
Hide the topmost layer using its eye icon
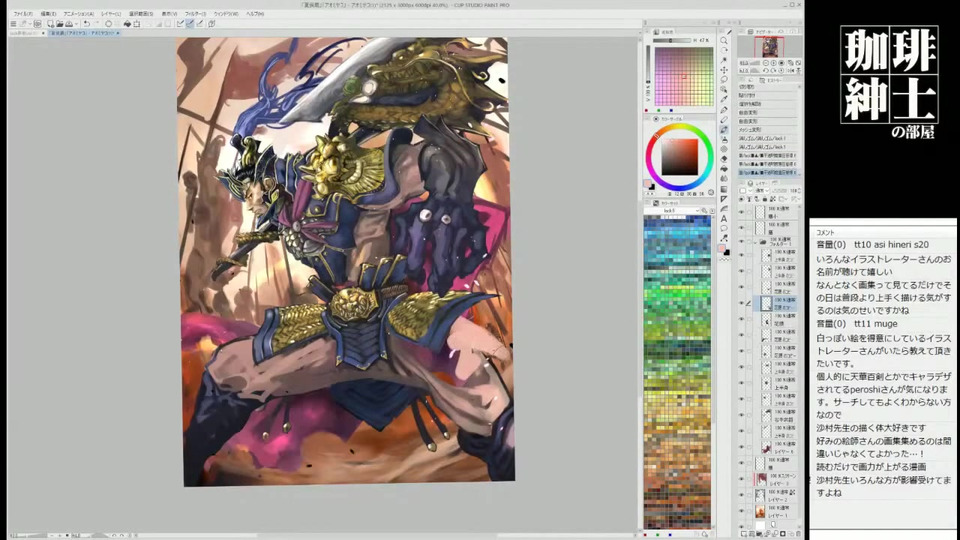[741, 212]
